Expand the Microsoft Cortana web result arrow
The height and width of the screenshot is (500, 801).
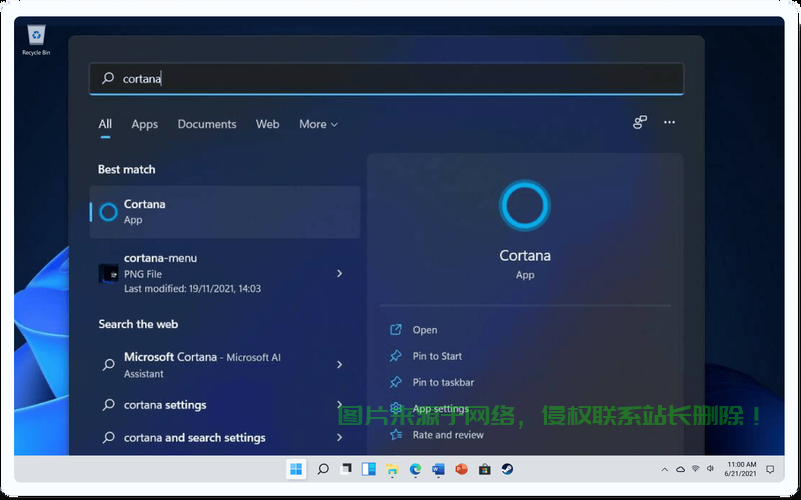[340, 365]
